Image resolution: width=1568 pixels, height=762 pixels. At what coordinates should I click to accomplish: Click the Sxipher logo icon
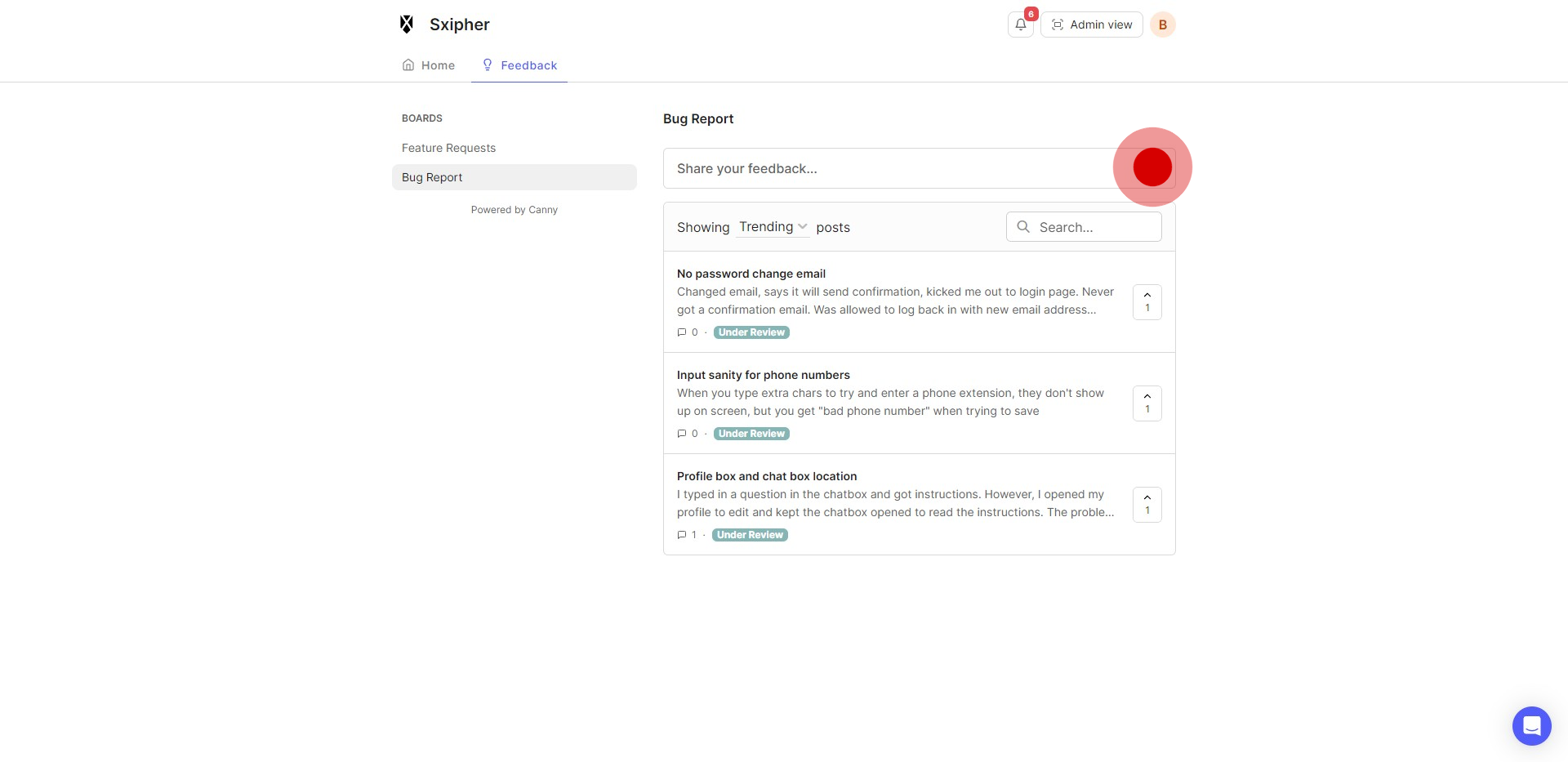point(407,25)
